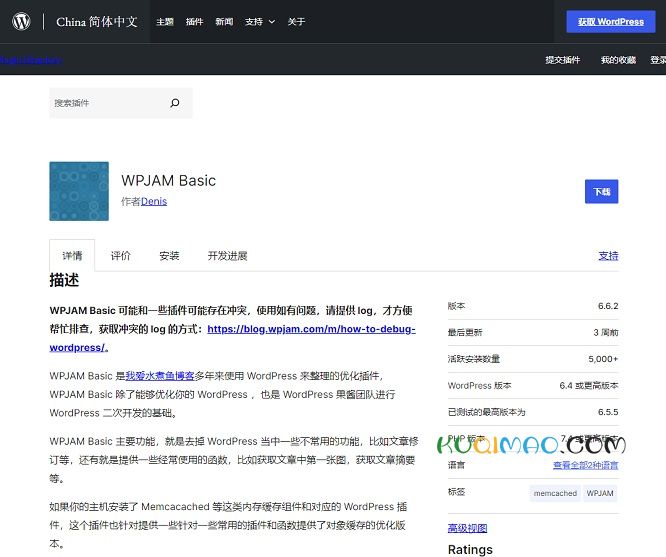Click the 3 周前 last updated value
The image size is (666, 557).
pos(606,332)
